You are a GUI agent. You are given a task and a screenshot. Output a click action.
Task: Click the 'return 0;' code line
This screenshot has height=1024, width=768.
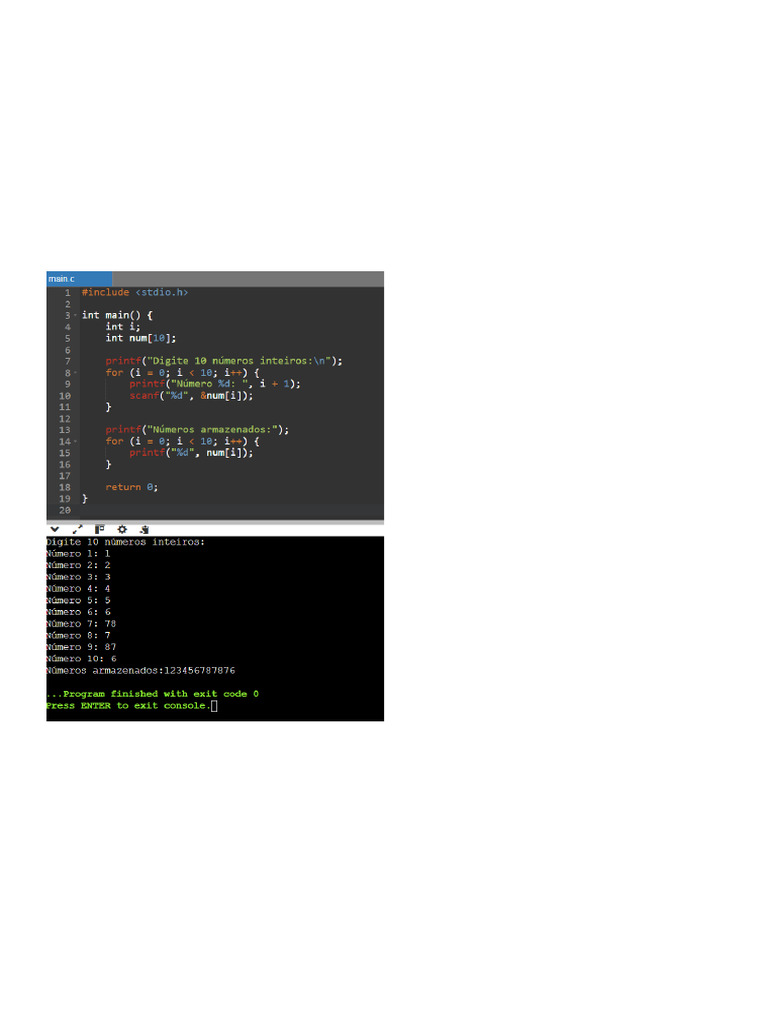pos(131,487)
